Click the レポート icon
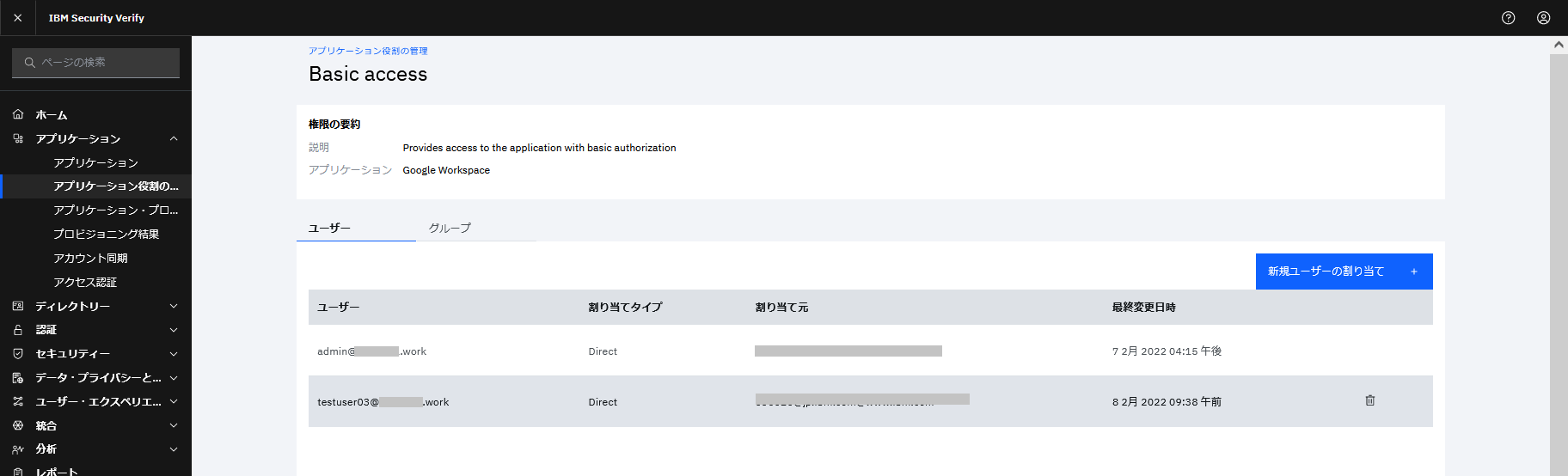Viewport: 1568px width, 476px height. point(18,472)
